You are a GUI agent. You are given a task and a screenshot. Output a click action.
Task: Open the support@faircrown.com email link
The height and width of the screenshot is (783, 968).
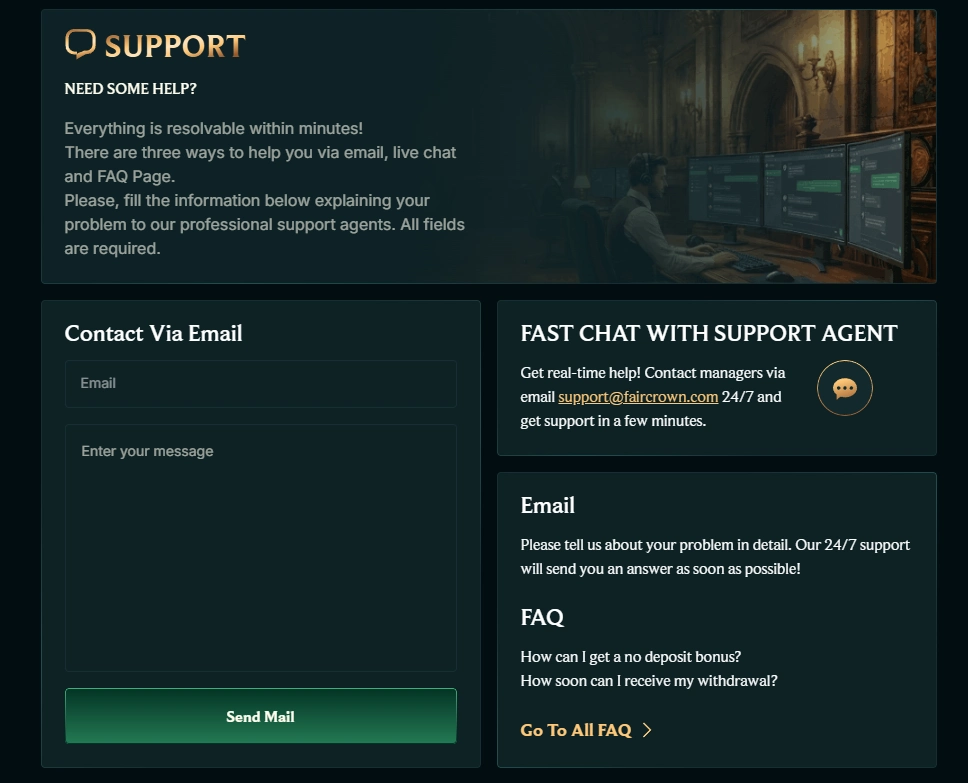coord(638,397)
